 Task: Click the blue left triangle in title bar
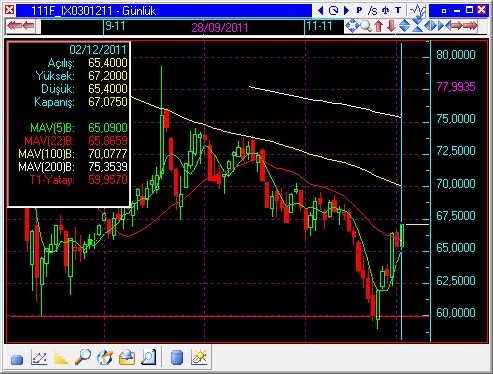[321, 11]
